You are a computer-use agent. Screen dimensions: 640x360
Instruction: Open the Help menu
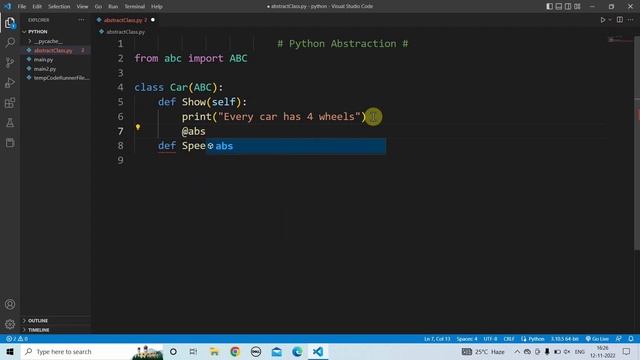coord(157,7)
